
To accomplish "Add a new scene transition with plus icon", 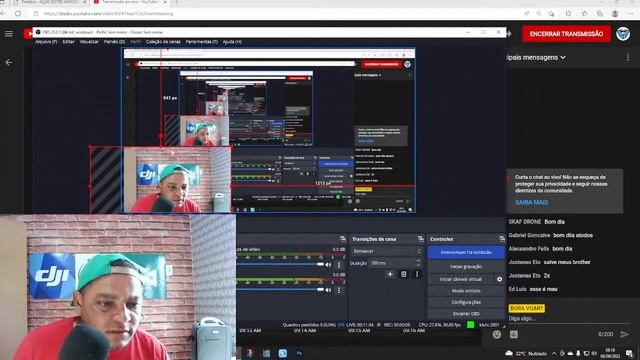I will pos(390,274).
